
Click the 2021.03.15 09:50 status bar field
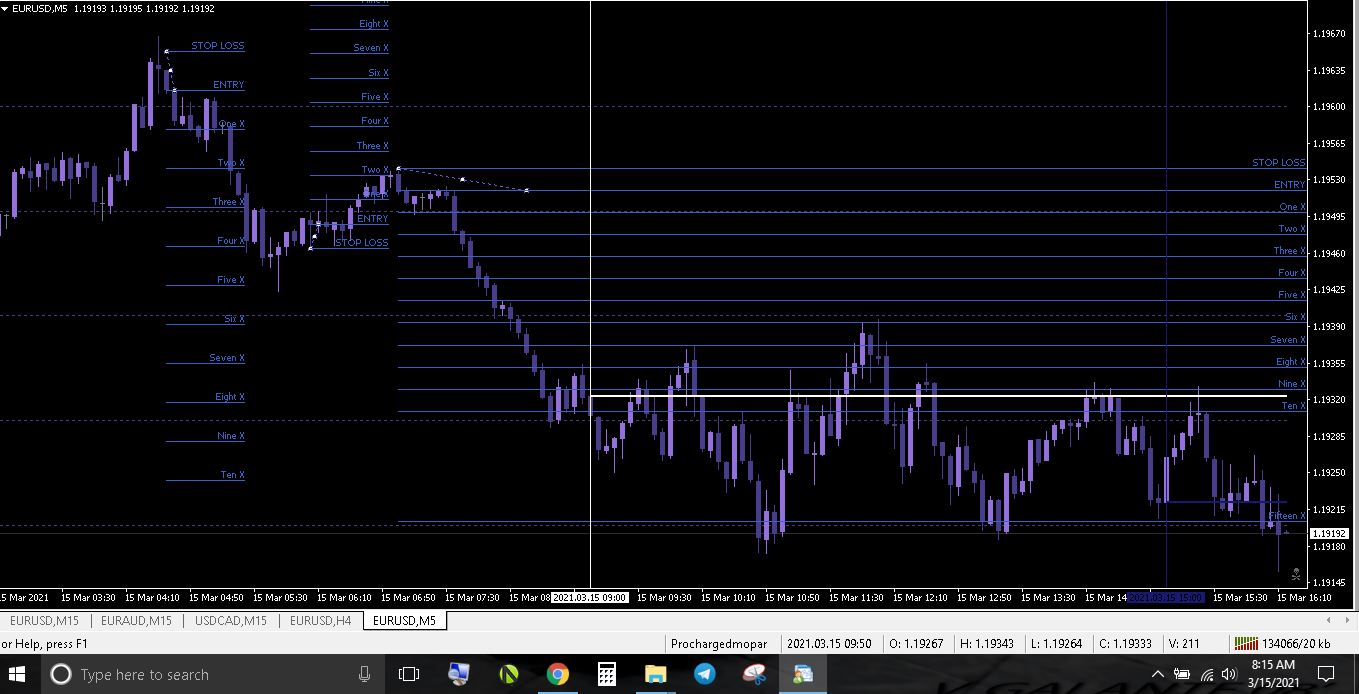829,644
